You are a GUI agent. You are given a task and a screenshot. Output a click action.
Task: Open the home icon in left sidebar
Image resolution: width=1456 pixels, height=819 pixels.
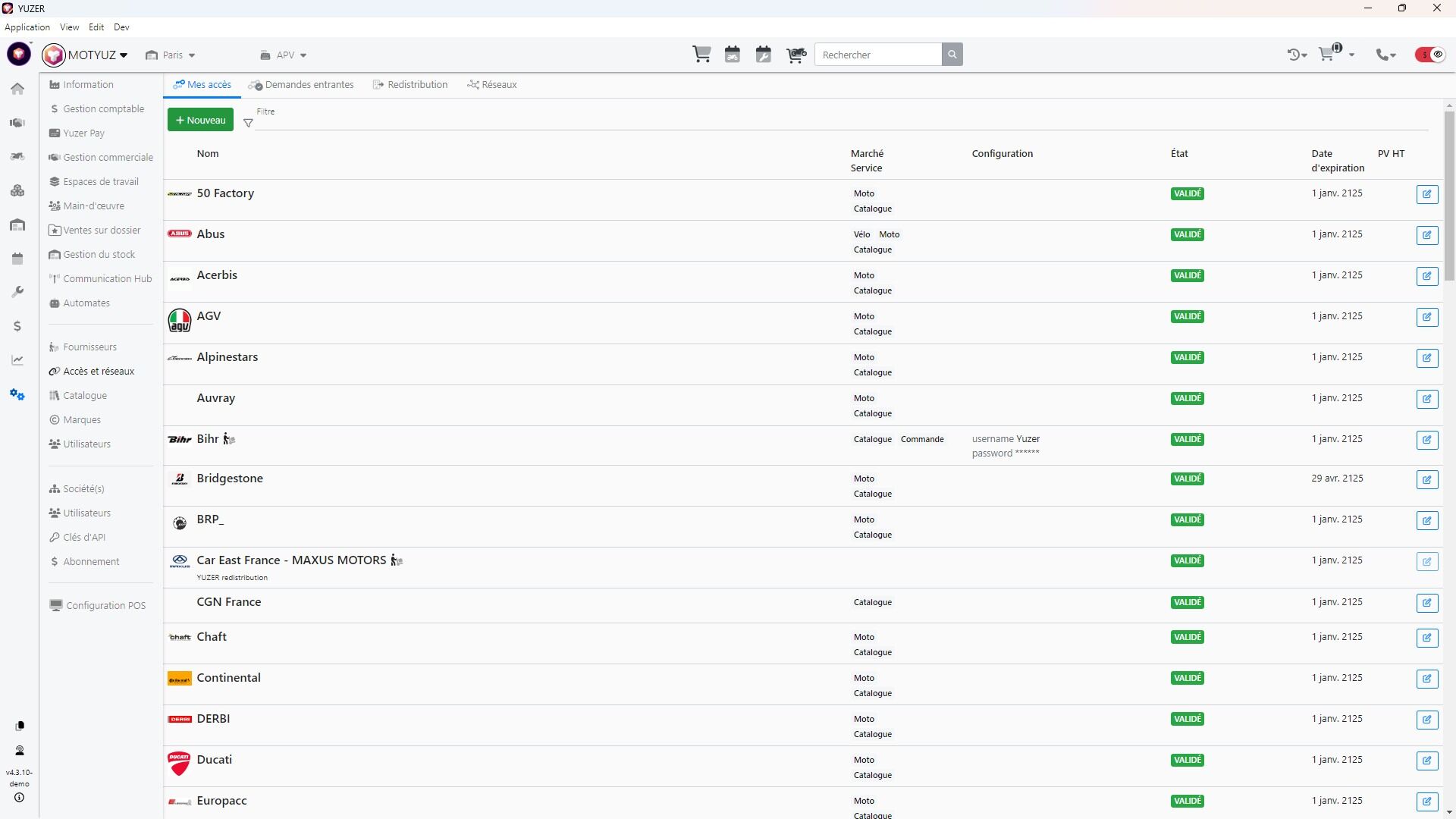pyautogui.click(x=17, y=89)
